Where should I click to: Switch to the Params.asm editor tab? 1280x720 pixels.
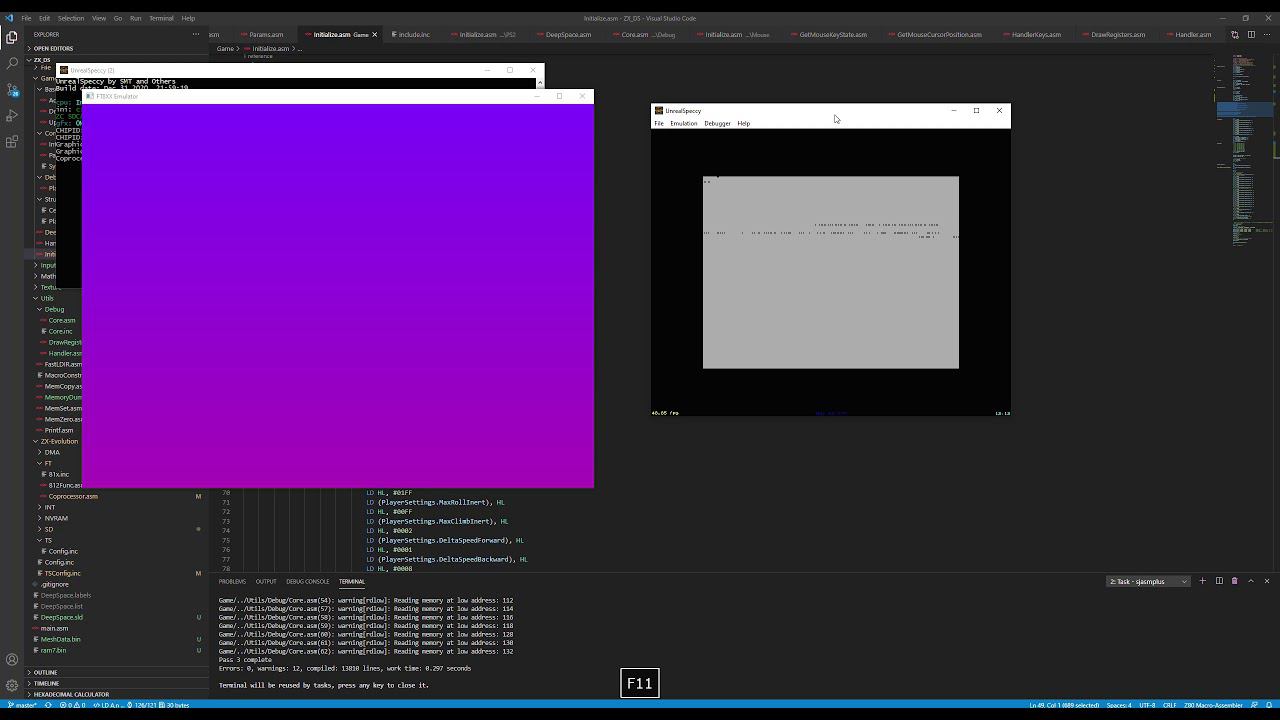point(267,35)
